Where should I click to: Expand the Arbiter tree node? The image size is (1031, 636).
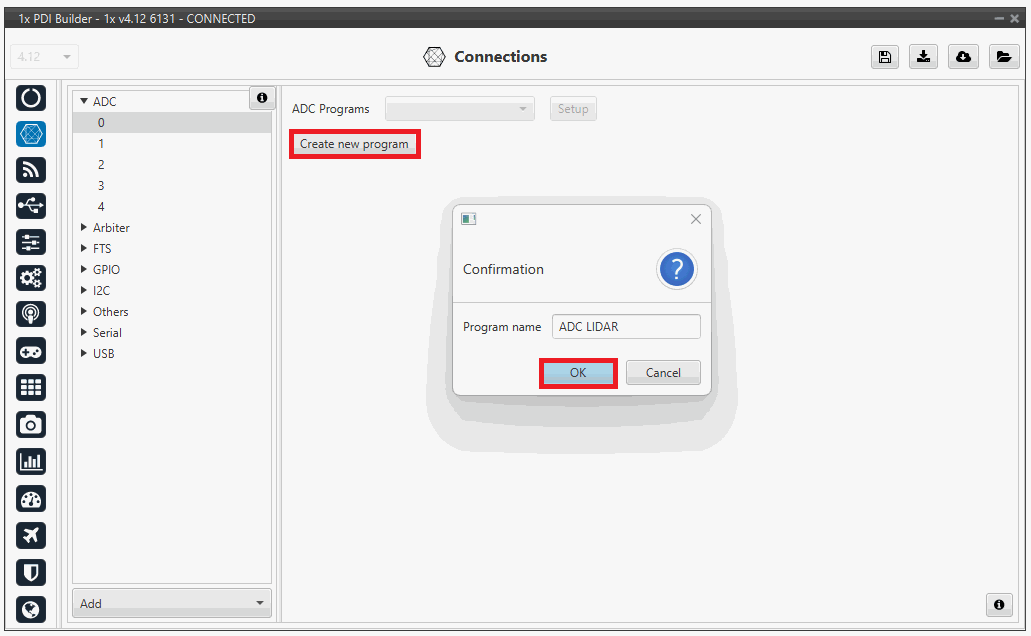(84, 228)
